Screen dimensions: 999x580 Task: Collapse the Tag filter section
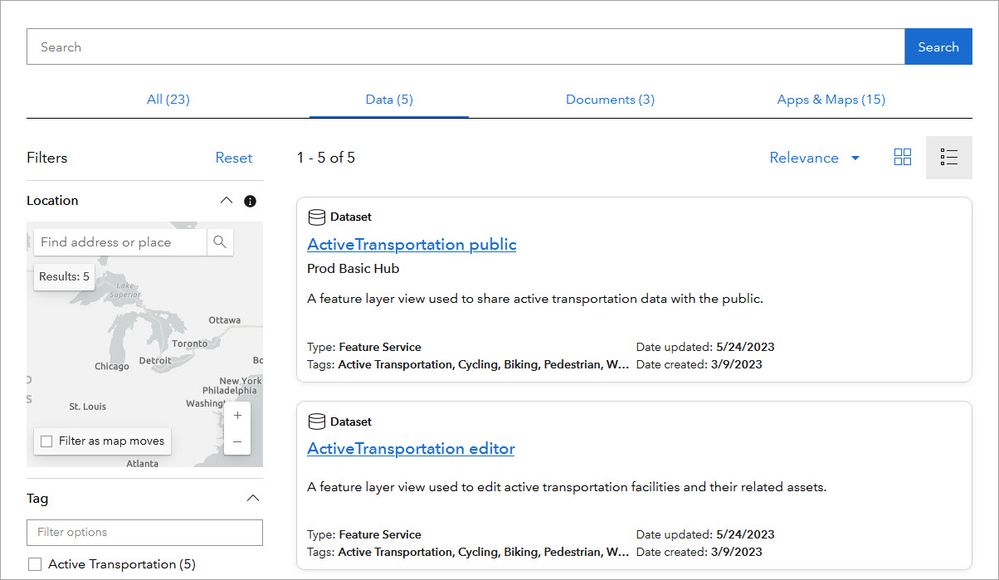(253, 498)
